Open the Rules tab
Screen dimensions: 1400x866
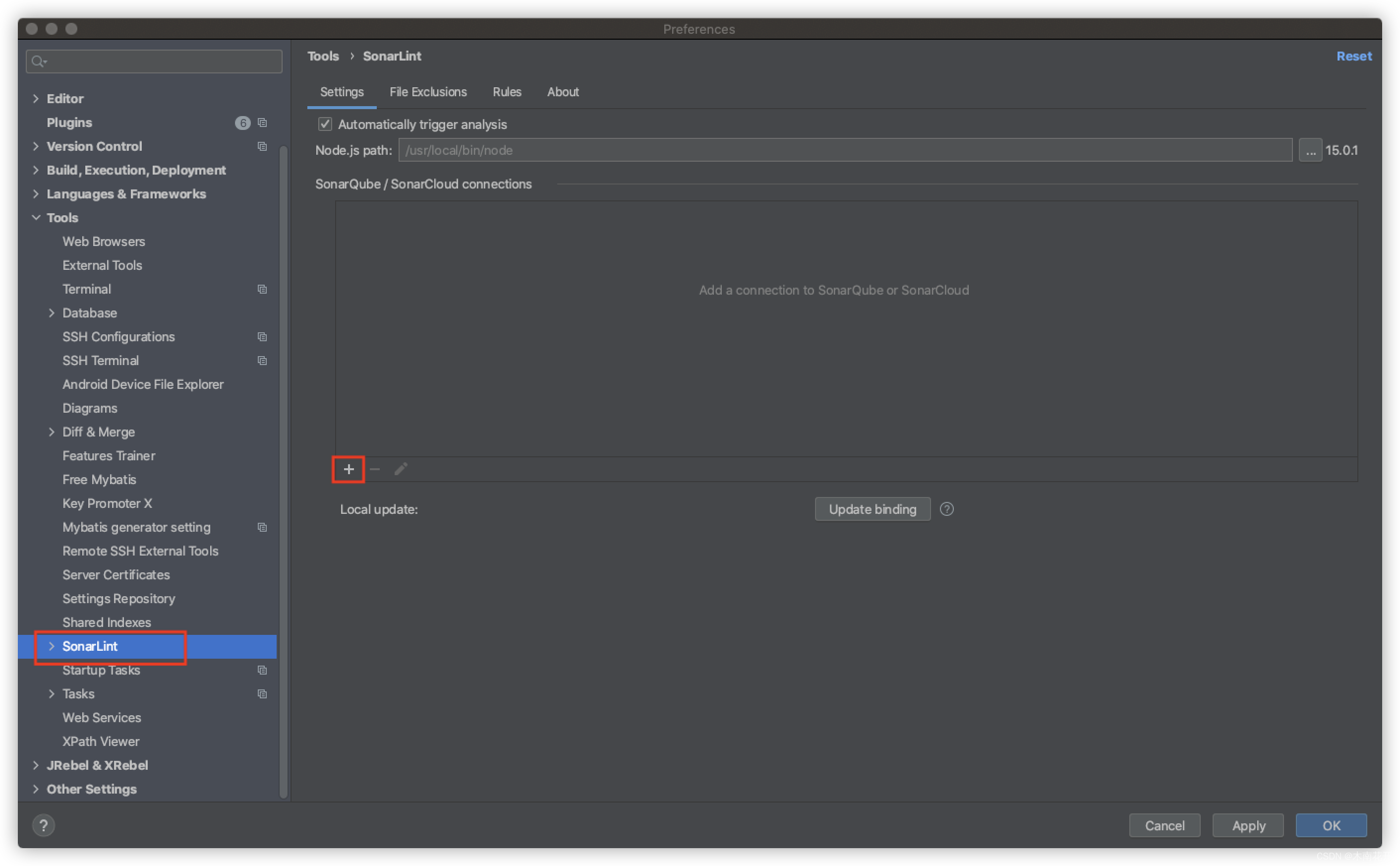(507, 92)
